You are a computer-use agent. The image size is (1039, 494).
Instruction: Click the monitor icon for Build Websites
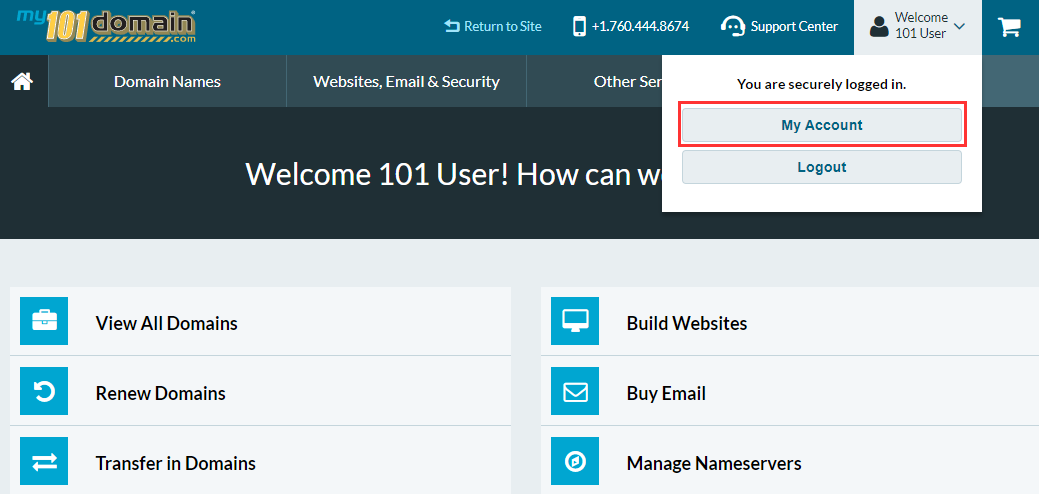pos(575,321)
